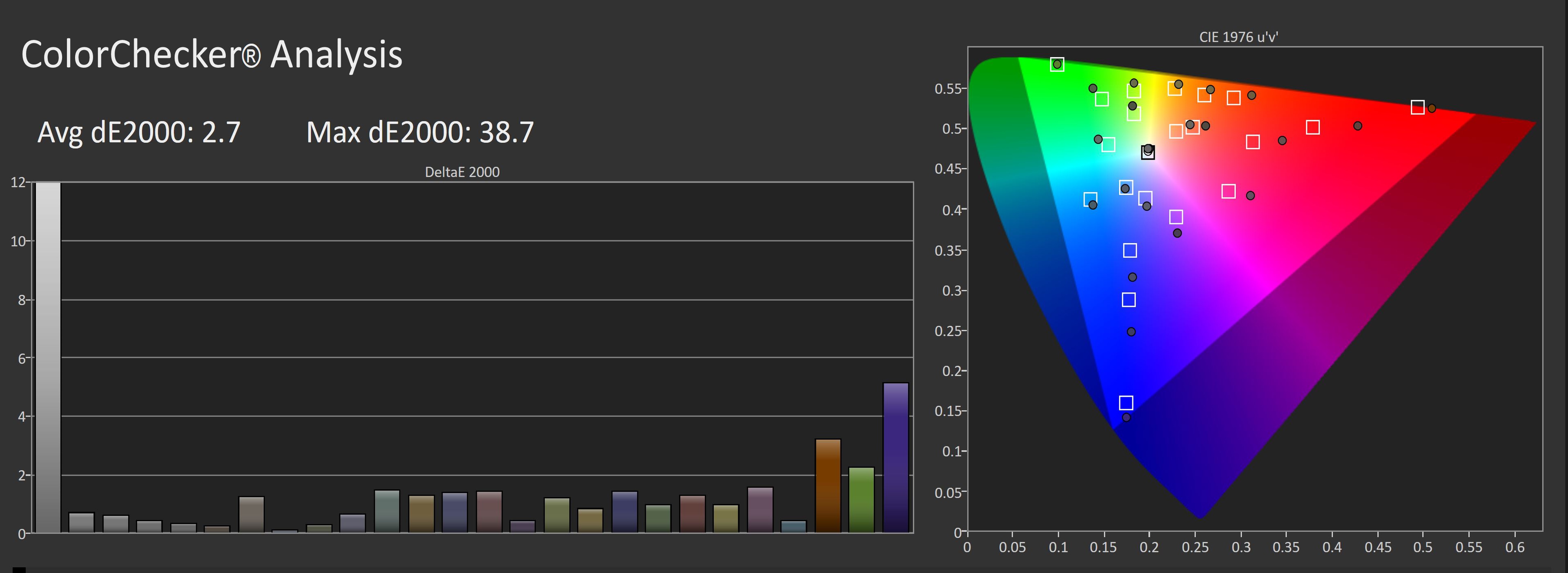The image size is (1568, 573).
Task: Click the tallest purple bar at far right
Action: (x=895, y=458)
